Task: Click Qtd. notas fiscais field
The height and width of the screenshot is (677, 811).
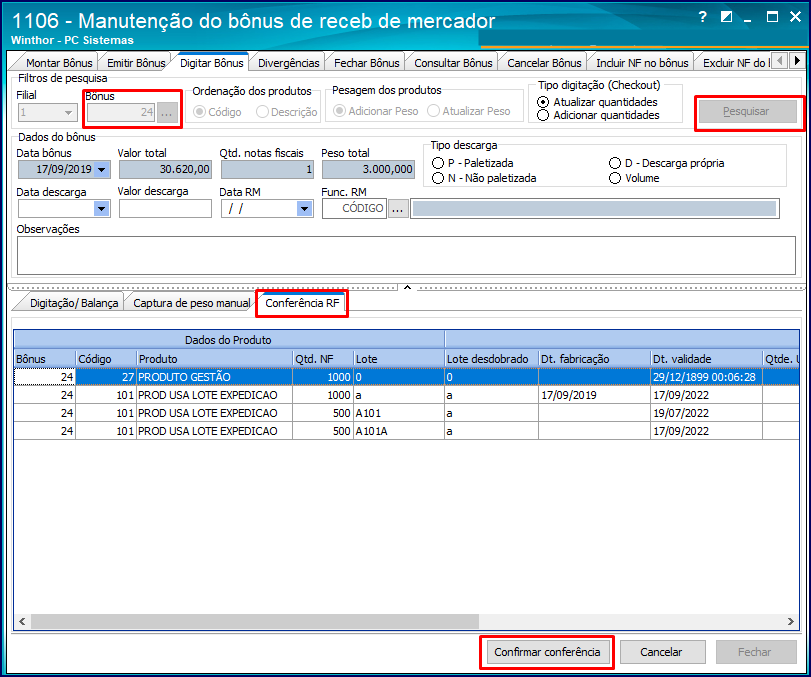Action: pyautogui.click(x=267, y=170)
